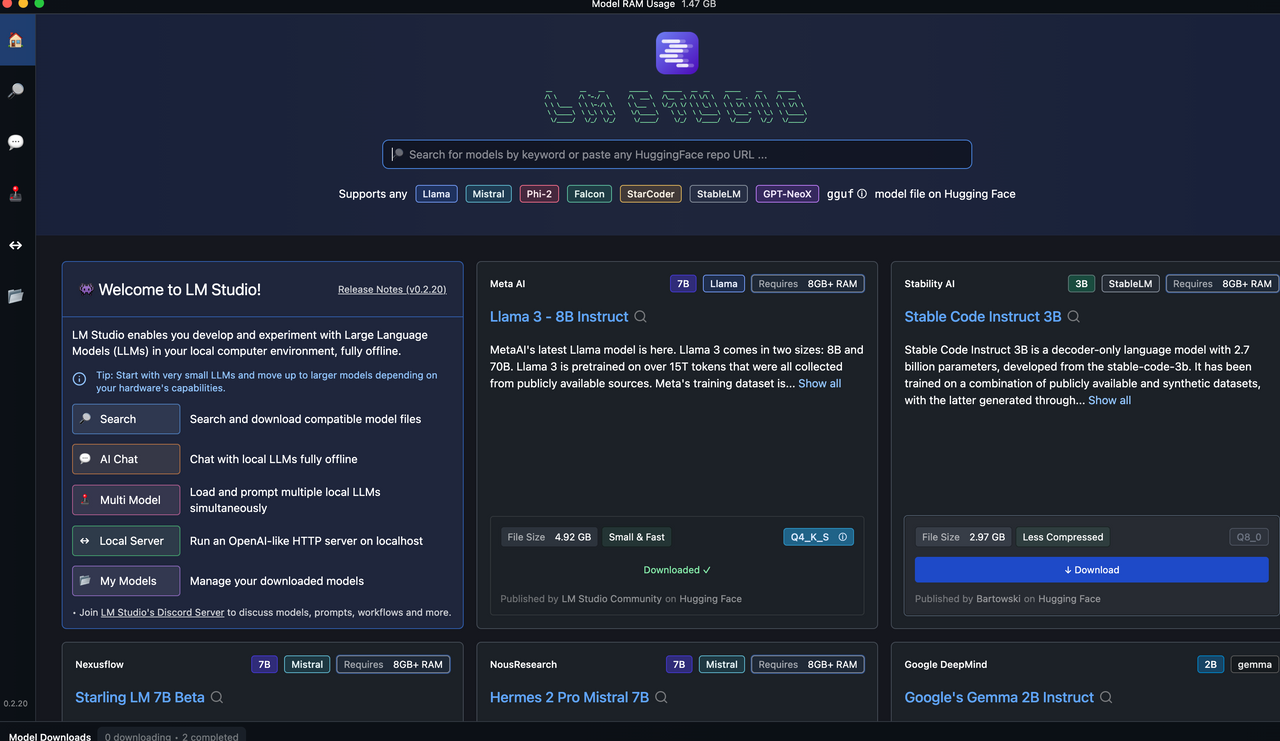
Task: Show all of Stable Code Instruct description
Action: point(1109,400)
